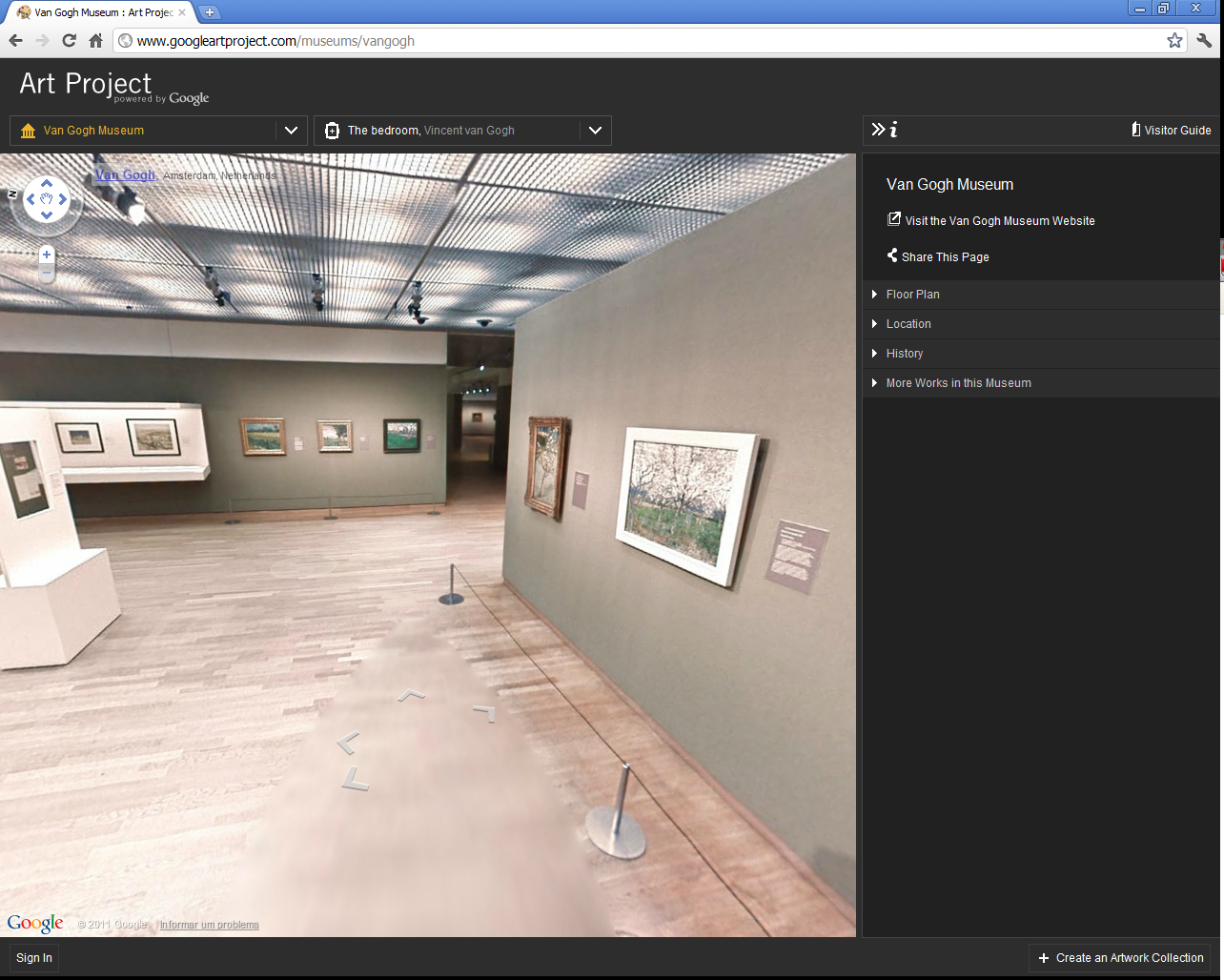Click the Share This Page icon

pyautogui.click(x=892, y=255)
